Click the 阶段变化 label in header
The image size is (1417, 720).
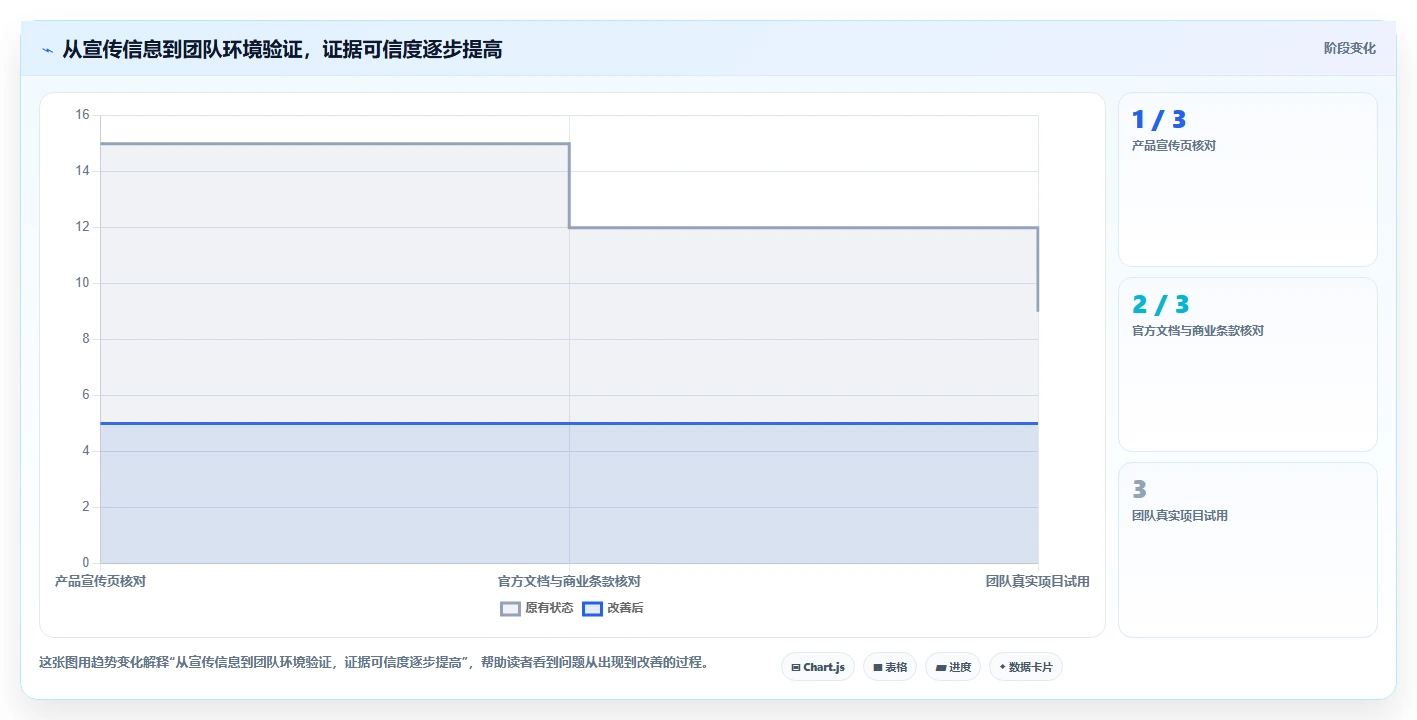tap(1350, 49)
